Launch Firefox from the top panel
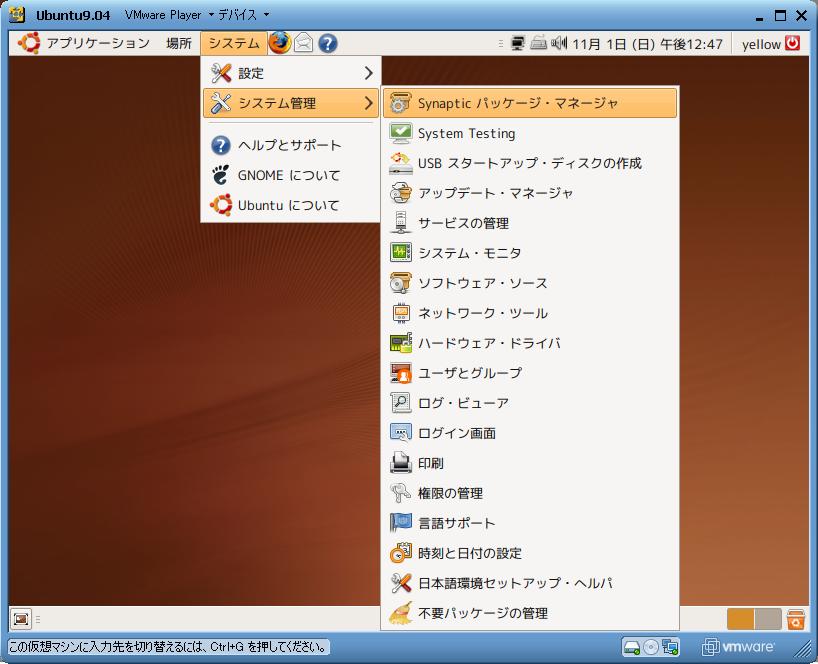Image resolution: width=818 pixels, height=664 pixels. 280,43
